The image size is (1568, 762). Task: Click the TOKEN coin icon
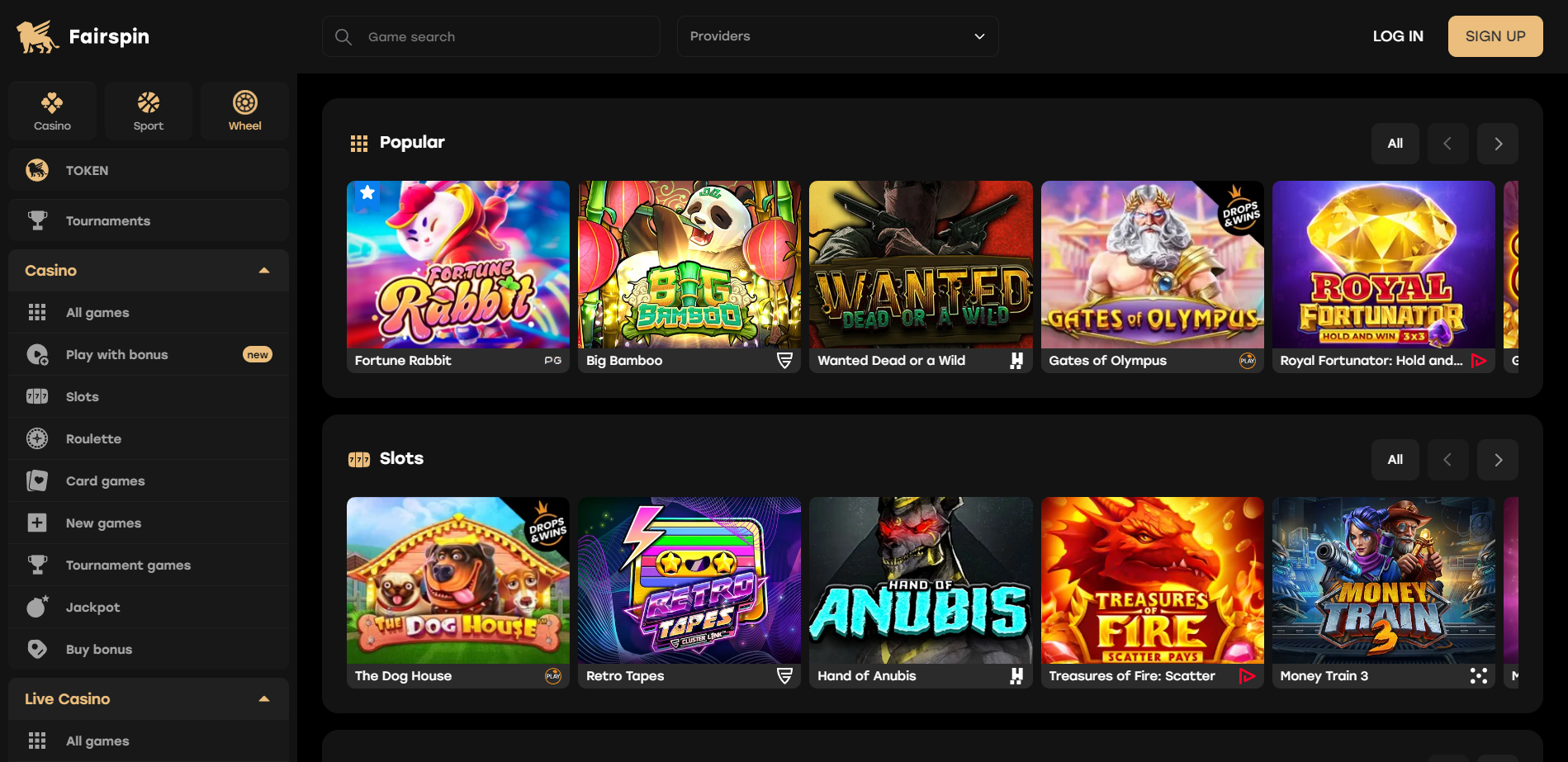coord(37,170)
